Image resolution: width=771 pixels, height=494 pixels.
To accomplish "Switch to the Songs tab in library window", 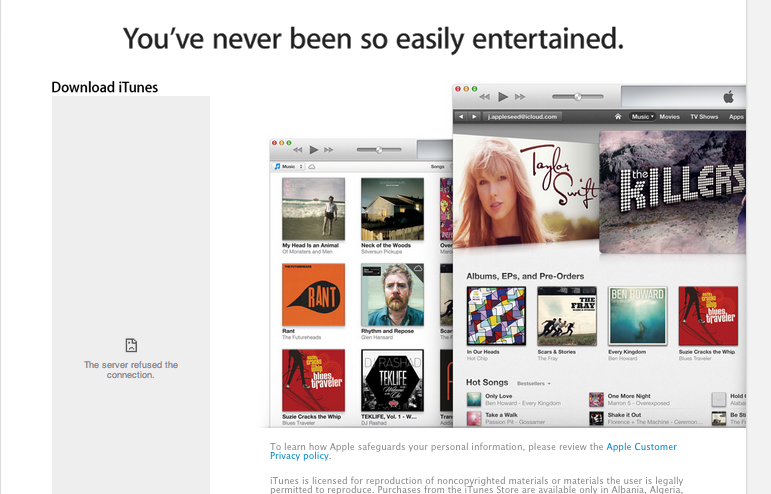I will click(x=438, y=167).
